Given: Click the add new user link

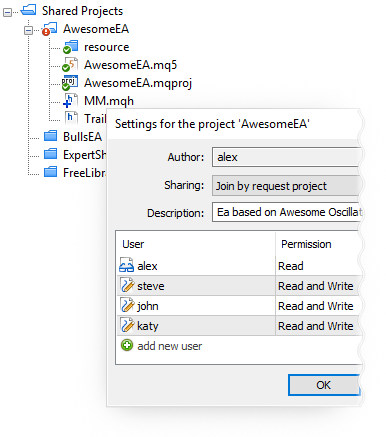Looking at the screenshot, I should click(x=170, y=346).
